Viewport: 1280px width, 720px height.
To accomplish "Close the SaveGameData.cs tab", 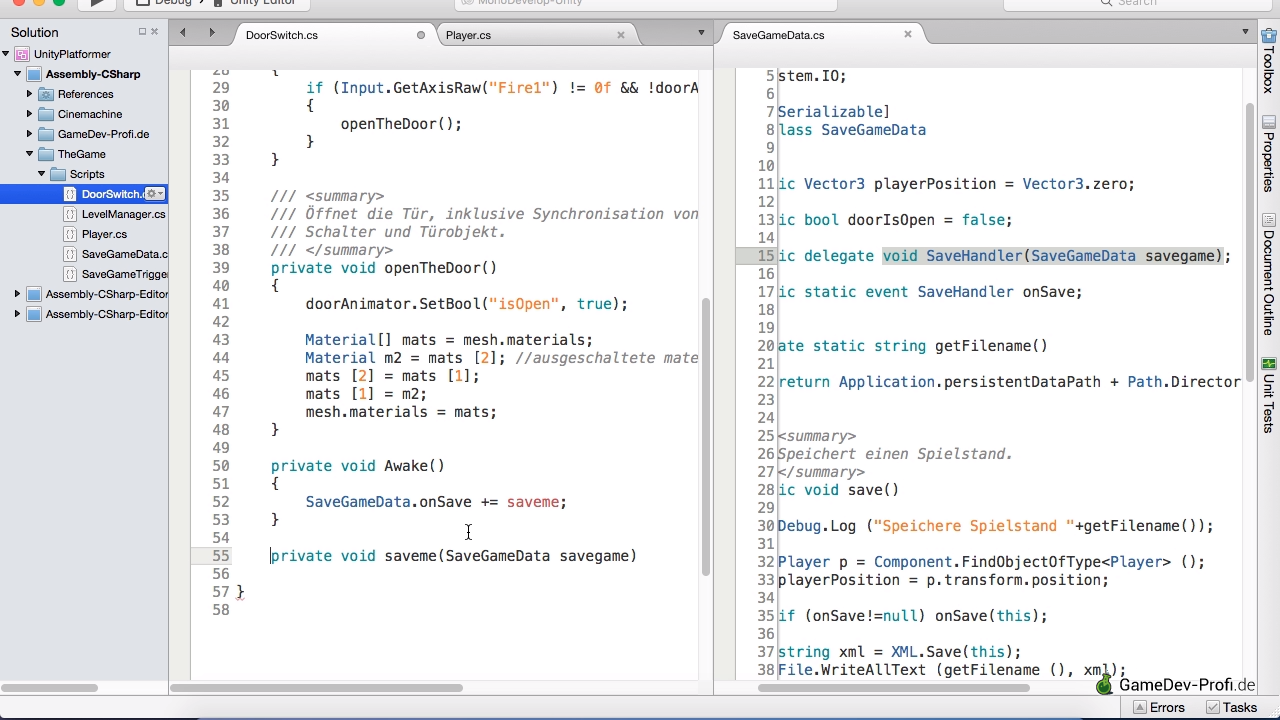I will 908,34.
